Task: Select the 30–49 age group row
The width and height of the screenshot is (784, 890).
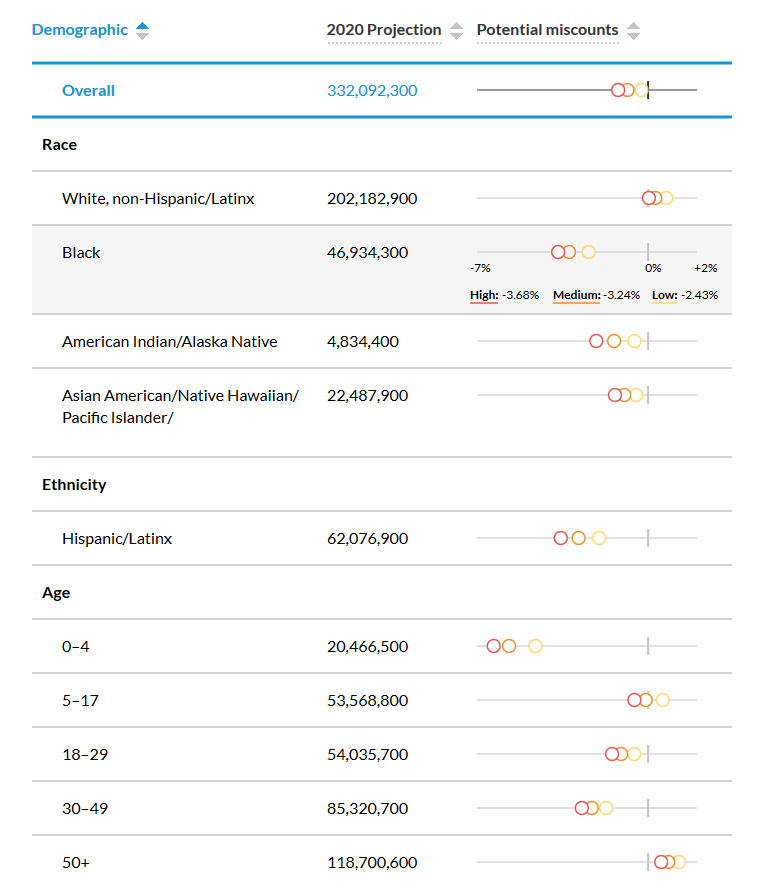Action: (381, 808)
